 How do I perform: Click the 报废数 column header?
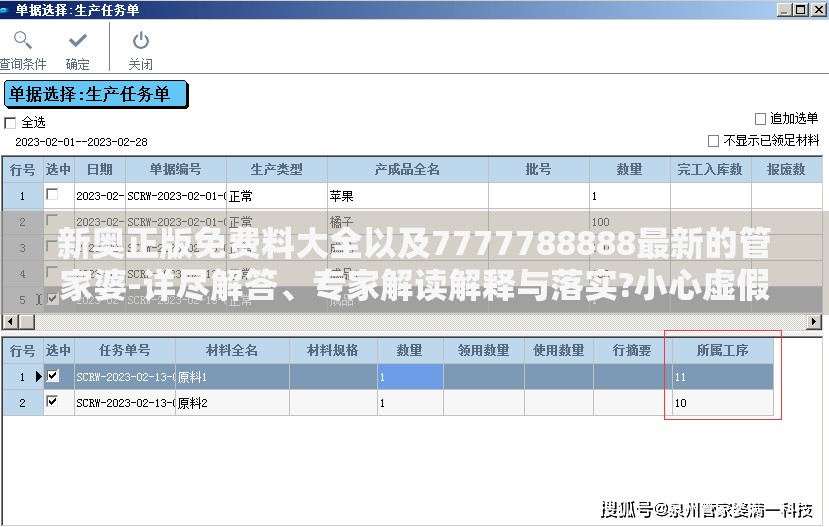click(786, 170)
